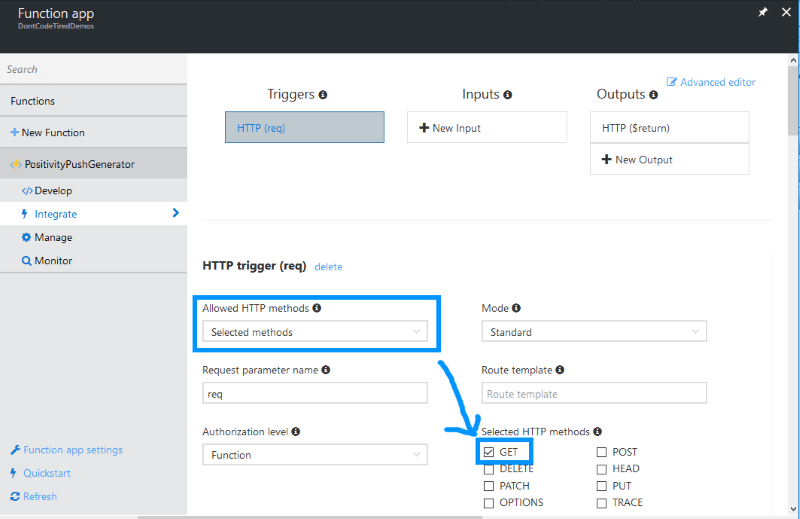
Task: Add a New Input binding
Action: pos(487,128)
